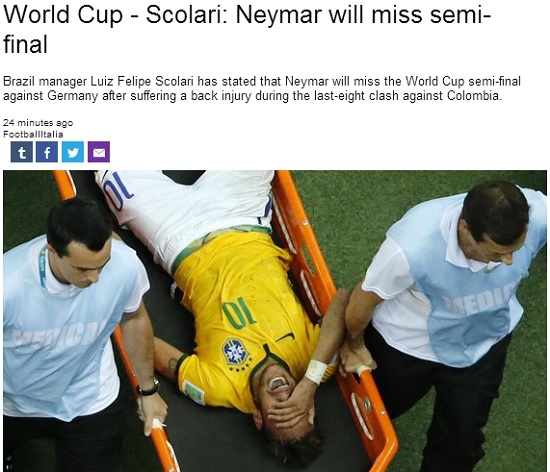Screen dimensions: 550x472
Task: Send the article using the email icon
Action: coord(99,152)
